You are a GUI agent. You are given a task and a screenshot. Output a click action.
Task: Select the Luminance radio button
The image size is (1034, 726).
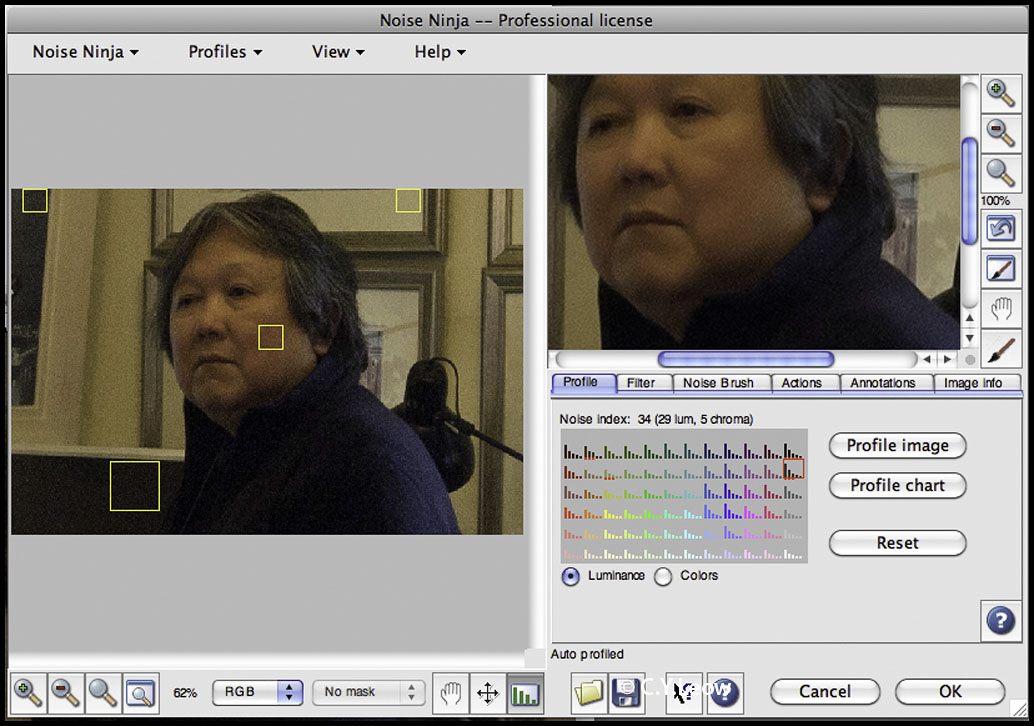pyautogui.click(x=570, y=576)
